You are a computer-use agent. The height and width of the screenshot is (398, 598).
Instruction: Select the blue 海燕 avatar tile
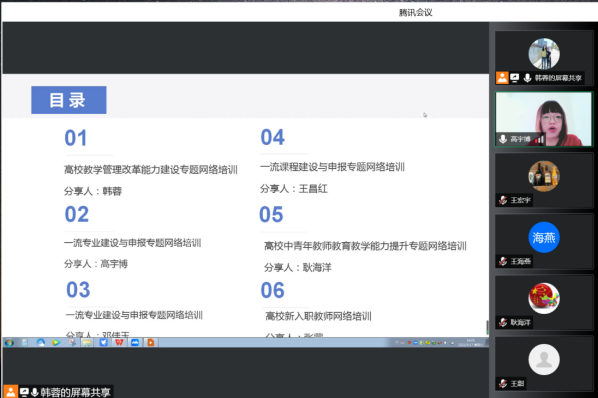(x=543, y=237)
